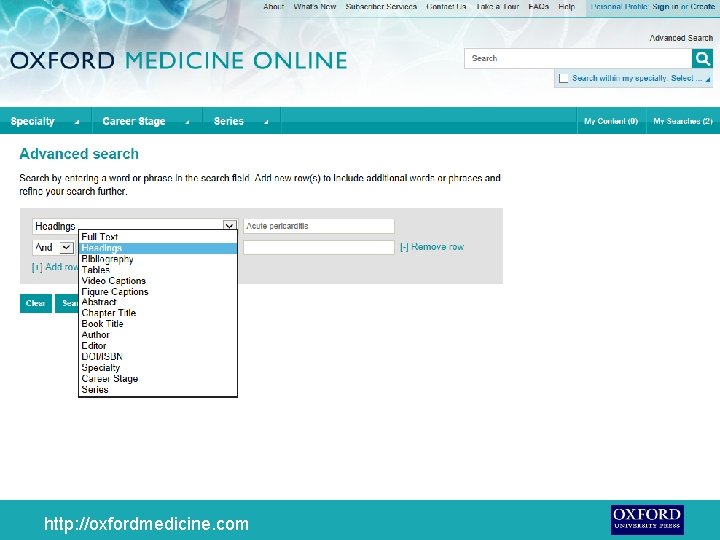Choose Tables in dropdown list
Screen dimensions: 720x540
[x=158, y=270]
